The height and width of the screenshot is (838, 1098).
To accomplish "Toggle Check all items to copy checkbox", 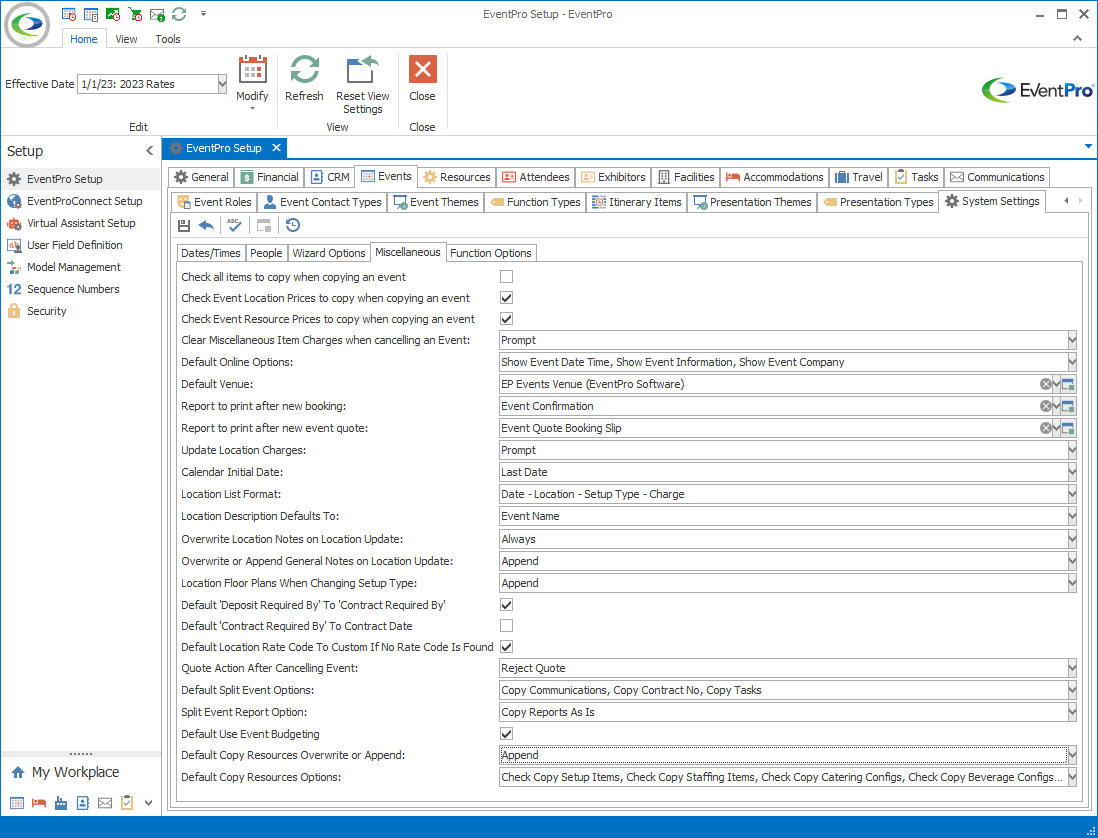I will 506,277.
